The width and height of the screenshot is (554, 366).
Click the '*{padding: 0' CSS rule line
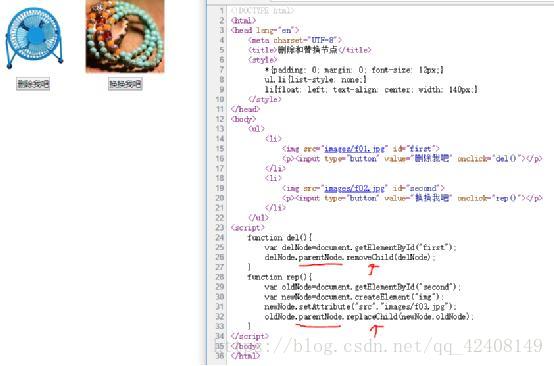[x=354, y=70]
